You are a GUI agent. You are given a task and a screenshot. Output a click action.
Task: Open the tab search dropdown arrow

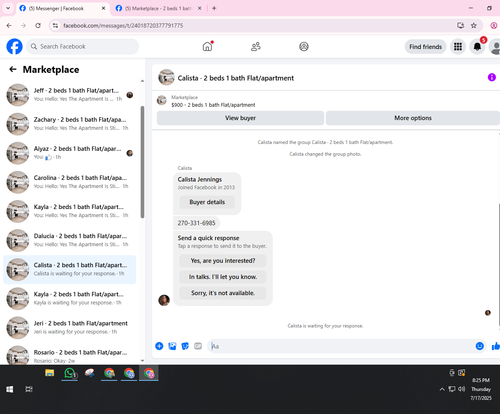tap(8, 8)
